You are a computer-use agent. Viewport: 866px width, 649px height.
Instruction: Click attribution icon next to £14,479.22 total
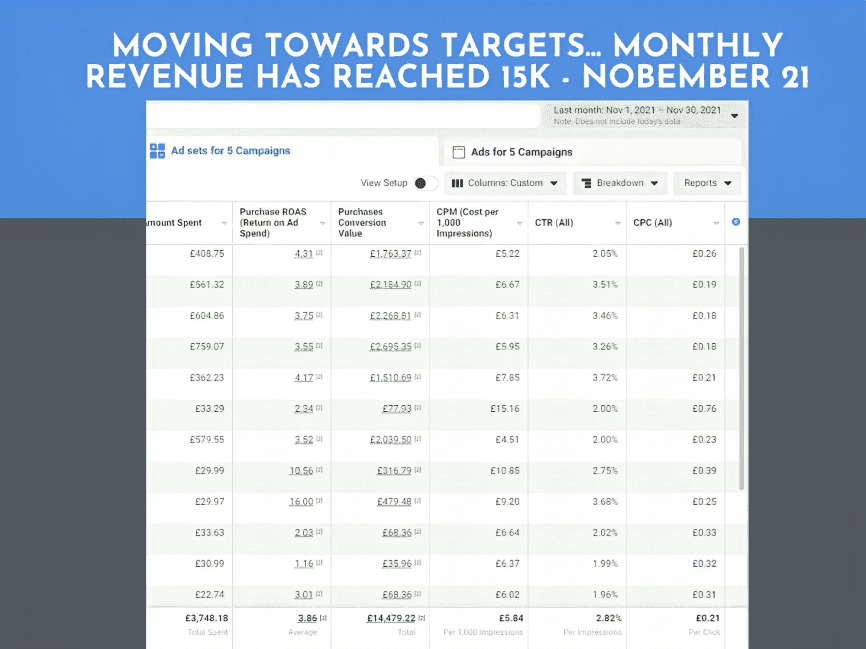419,619
